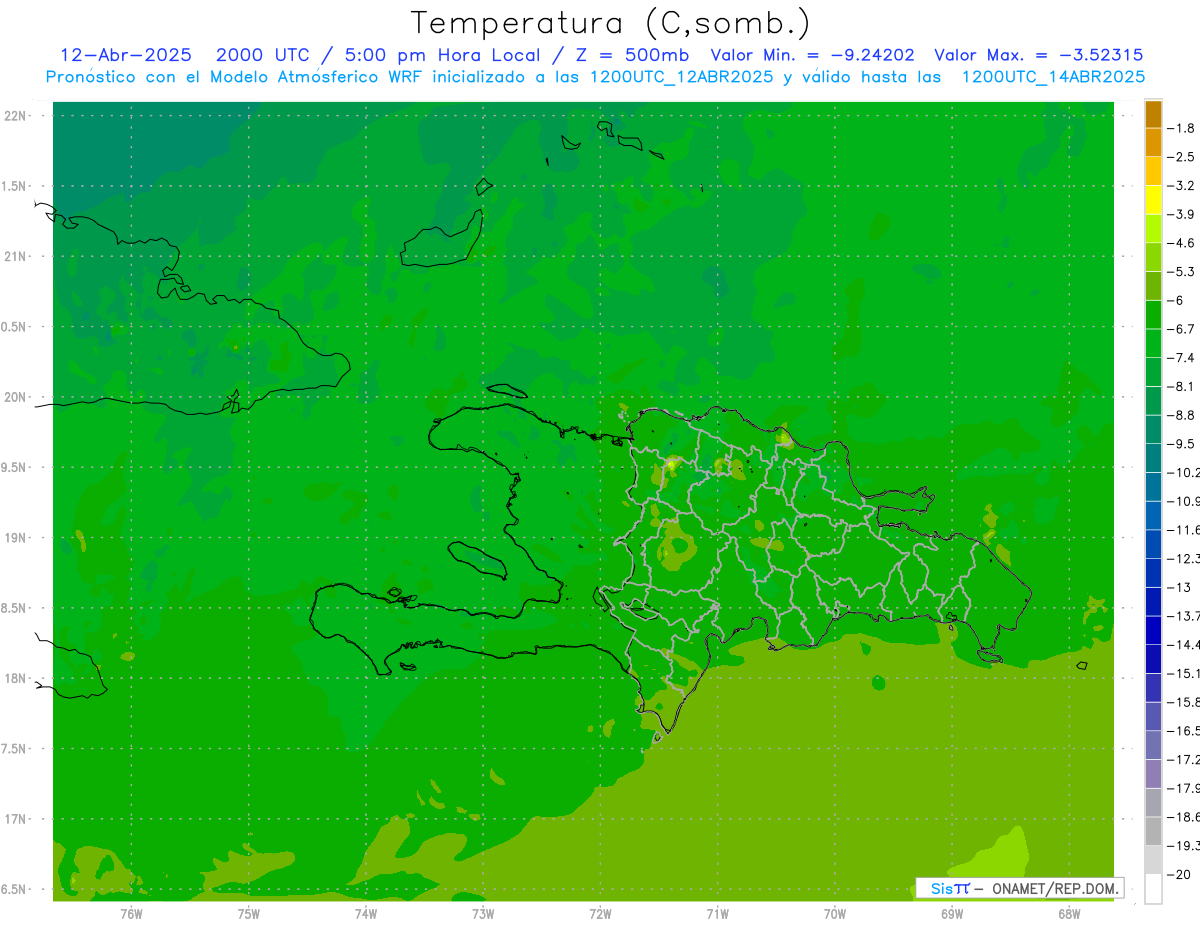The width and height of the screenshot is (1200, 927).
Task: Click the yellow-green warm spot near 19N 71.3W
Action: [x=680, y=546]
